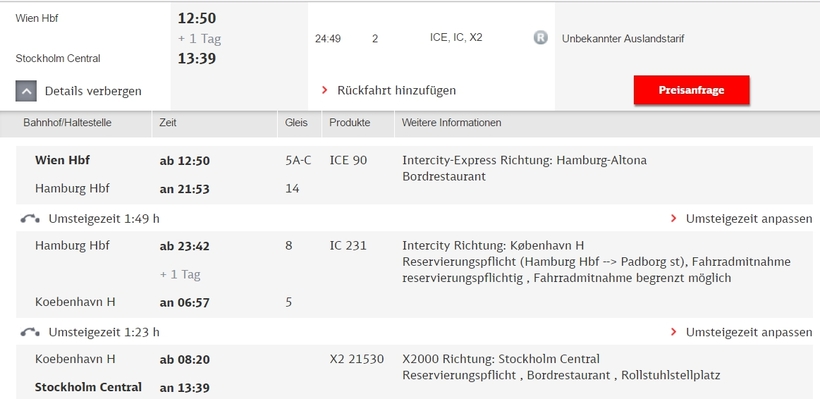Click the Stockholm Central arrival station in details
820x399 pixels.
click(x=88, y=387)
